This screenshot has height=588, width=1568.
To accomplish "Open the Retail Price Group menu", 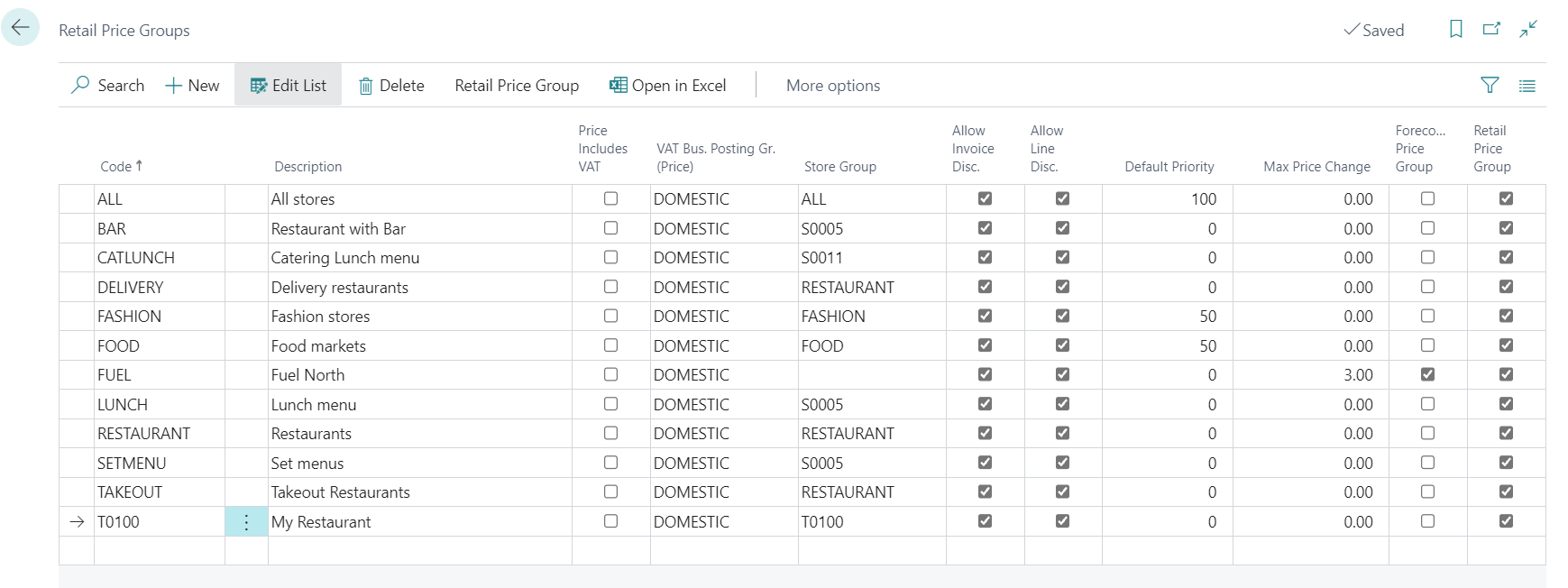I will click(517, 86).
